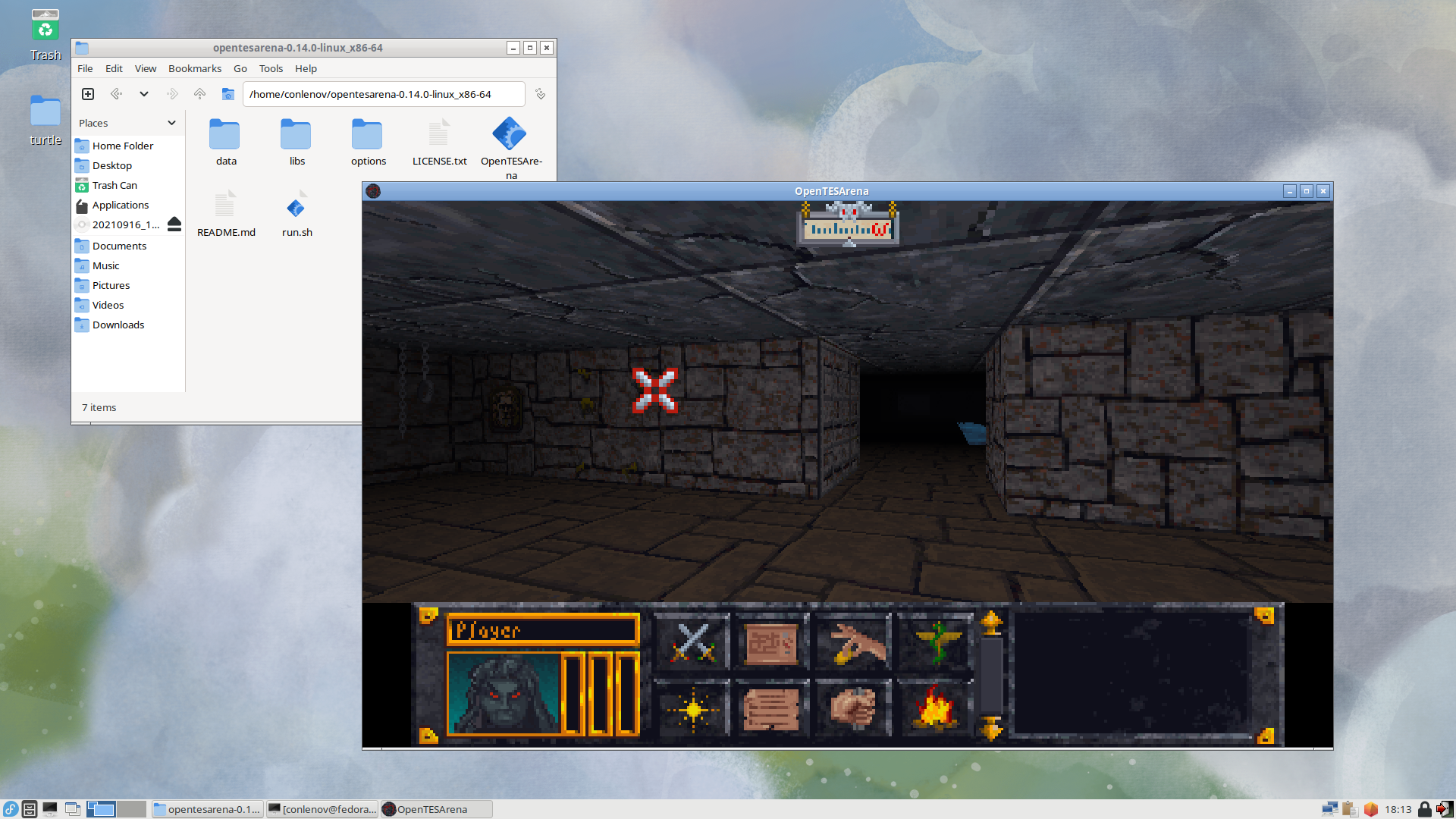Open the Tools menu
The width and height of the screenshot is (1456, 819).
pyautogui.click(x=271, y=68)
